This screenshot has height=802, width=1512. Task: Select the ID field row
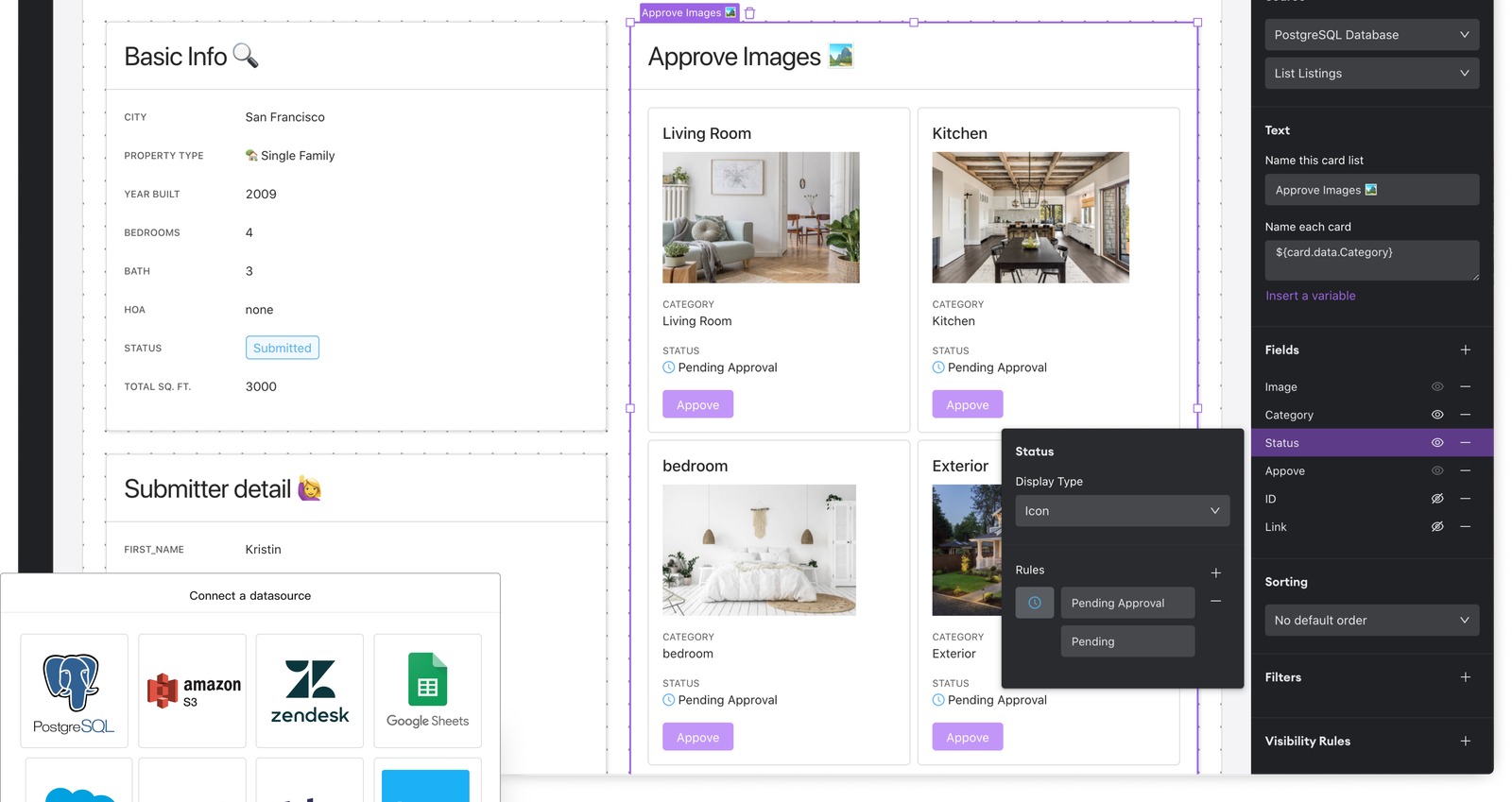pyautogui.click(x=1372, y=499)
